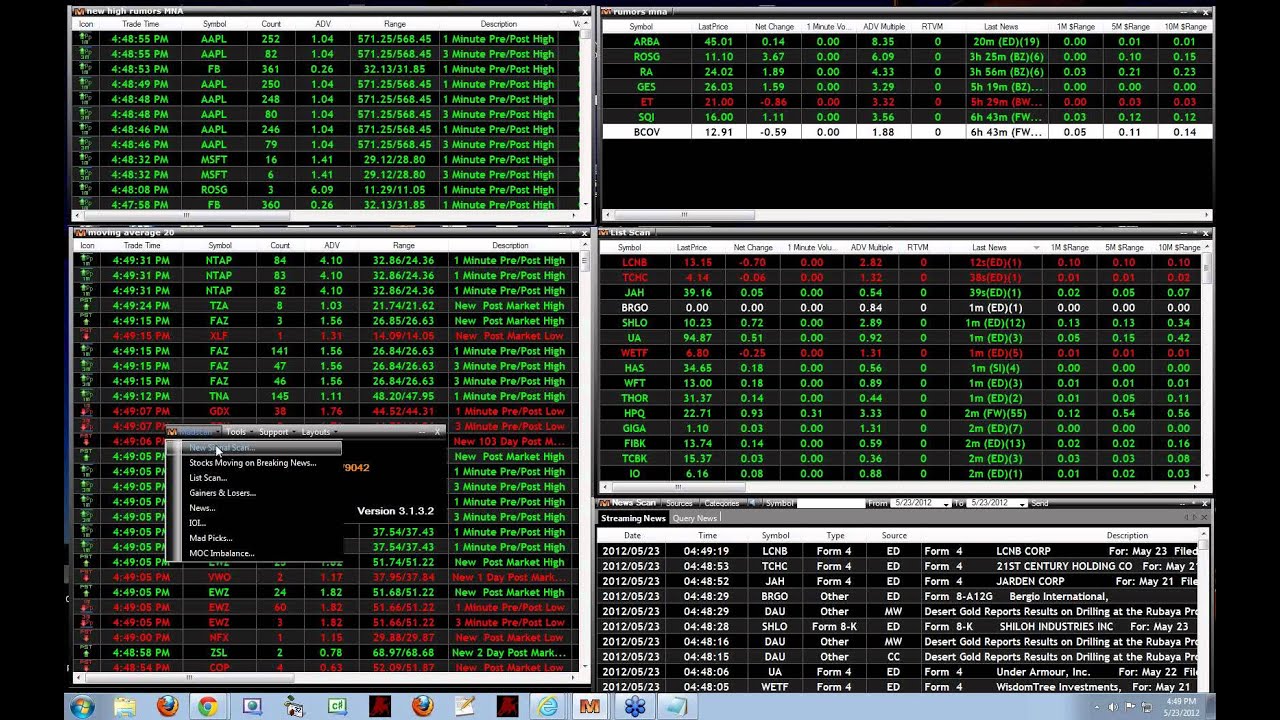Click horizontal scrollbar in rumors mna window

click(685, 214)
